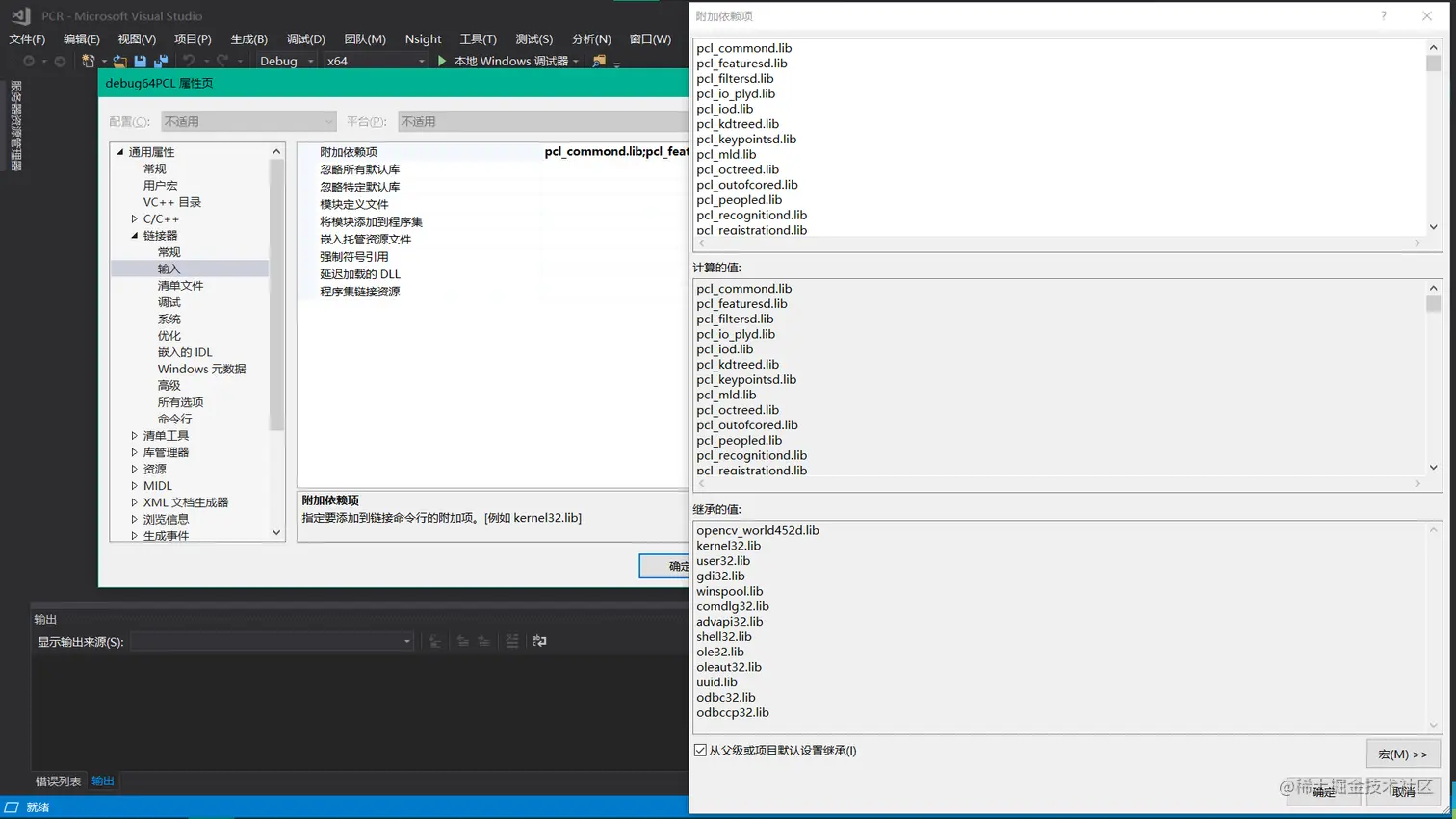This screenshot has width=1456, height=819.
Task: Click the new project toolbar icon
Action: [x=89, y=61]
